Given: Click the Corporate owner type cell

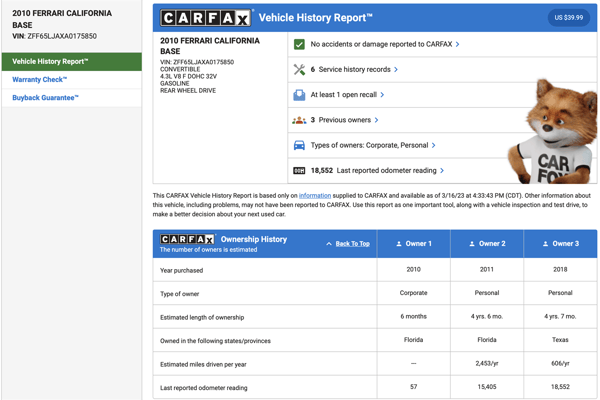Looking at the screenshot, I should (414, 293).
